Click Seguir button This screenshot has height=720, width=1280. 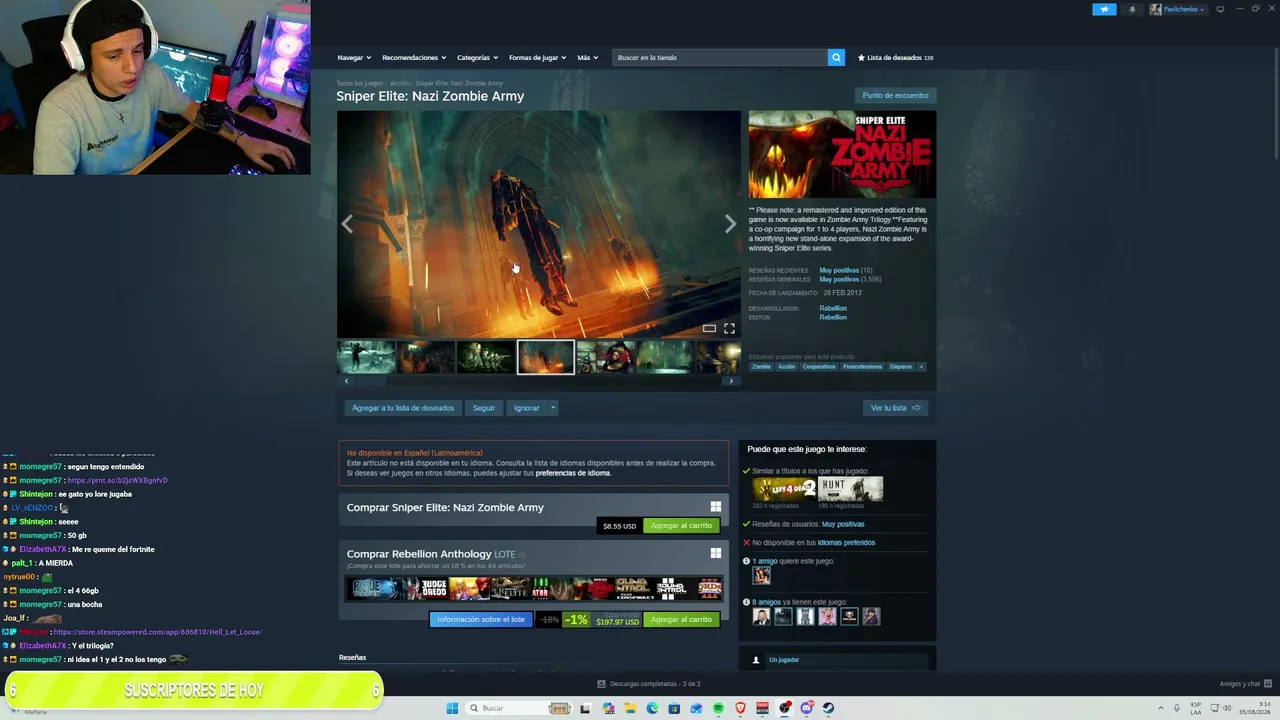484,408
